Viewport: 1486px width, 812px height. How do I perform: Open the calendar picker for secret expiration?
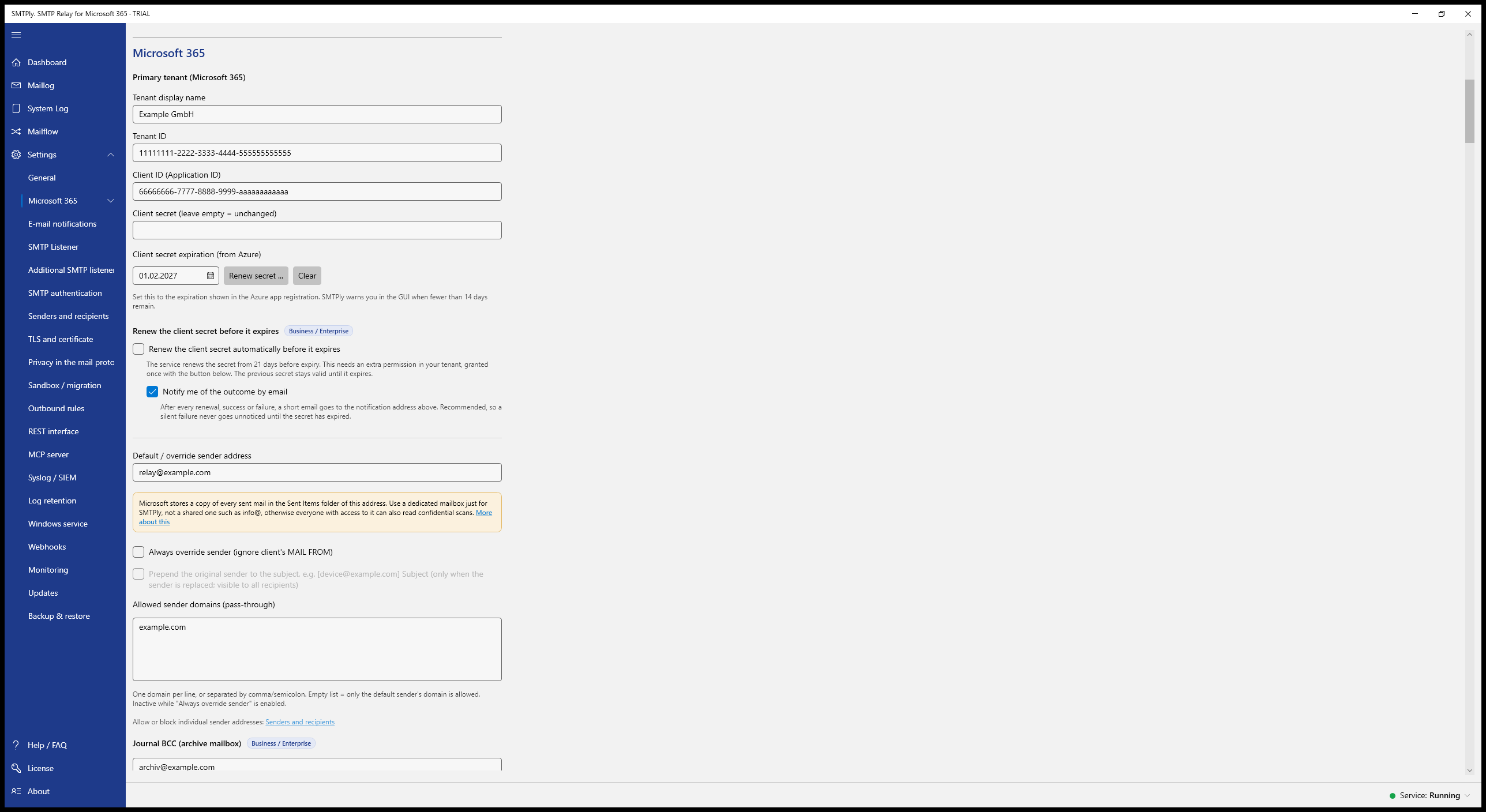pos(211,276)
